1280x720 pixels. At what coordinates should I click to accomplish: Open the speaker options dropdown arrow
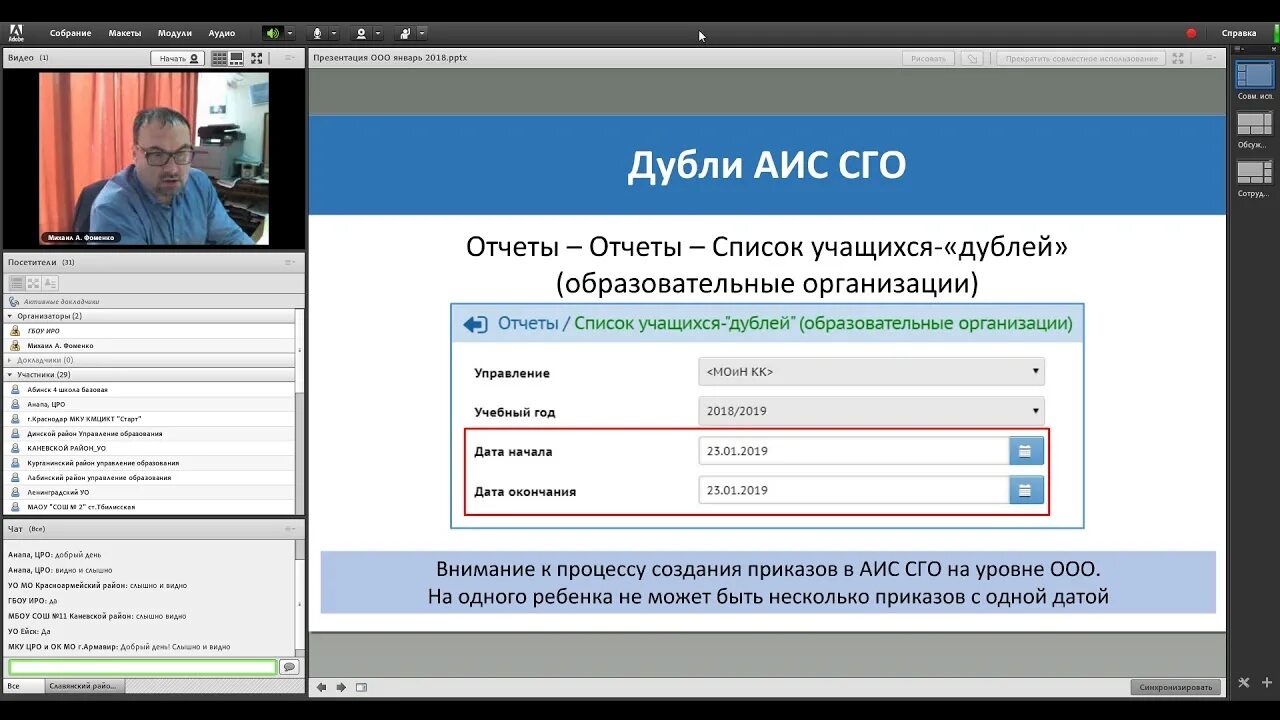point(290,33)
